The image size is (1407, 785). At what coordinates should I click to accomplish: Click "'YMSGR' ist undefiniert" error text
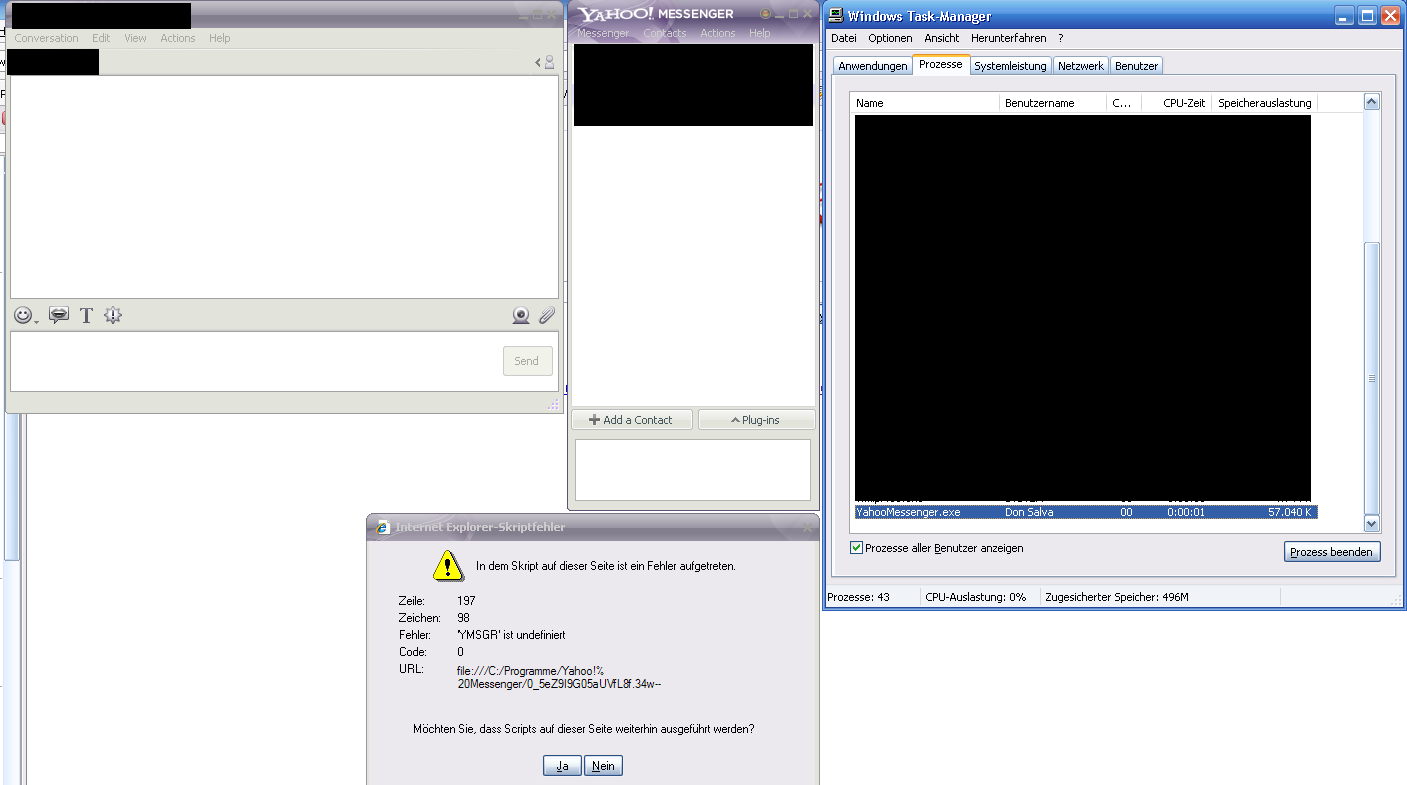pyautogui.click(x=511, y=635)
